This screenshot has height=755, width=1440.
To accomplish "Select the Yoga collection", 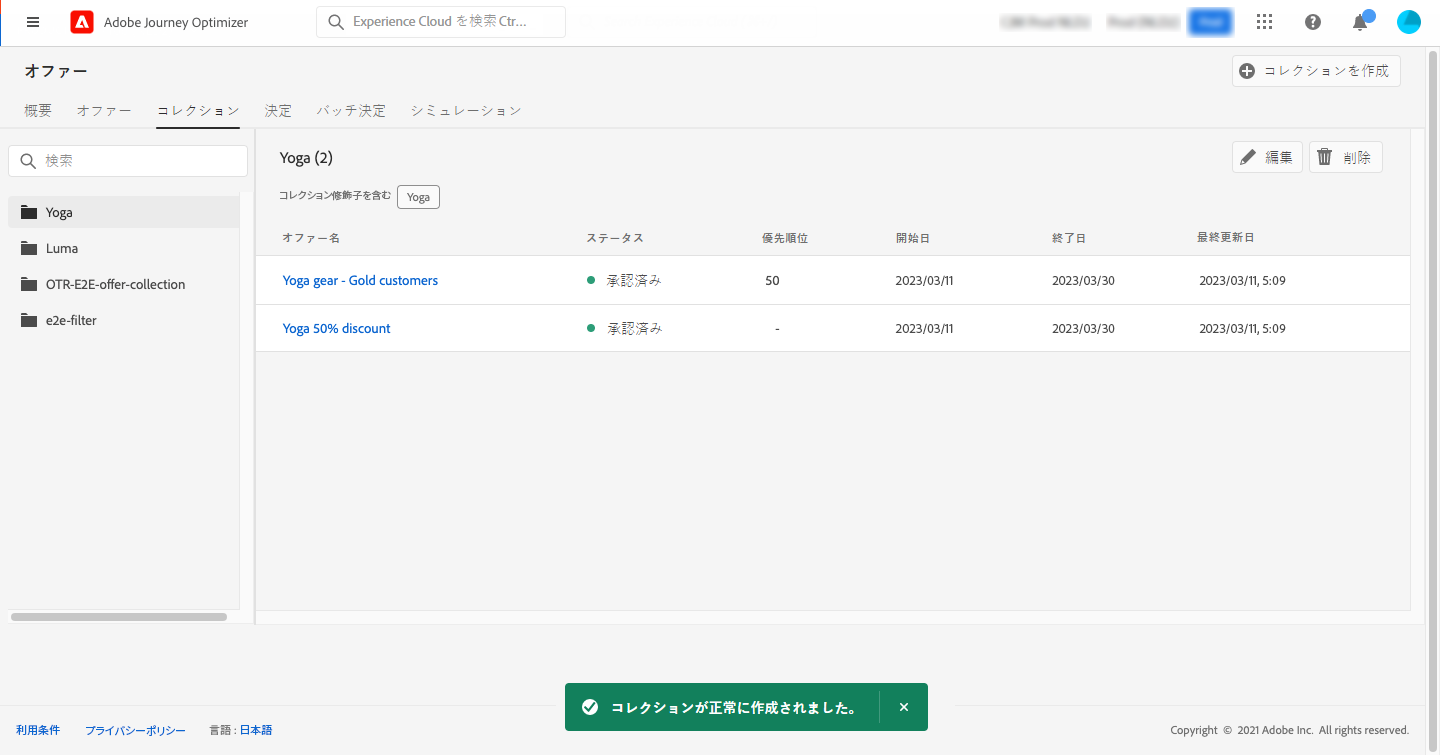I will point(123,212).
